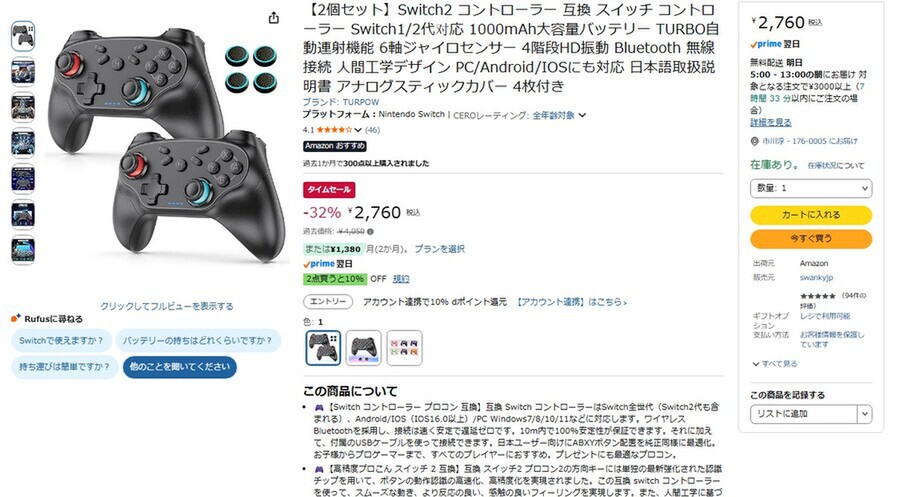Expand すべて見る seller details
The width and height of the screenshot is (900, 497).
click(x=775, y=364)
